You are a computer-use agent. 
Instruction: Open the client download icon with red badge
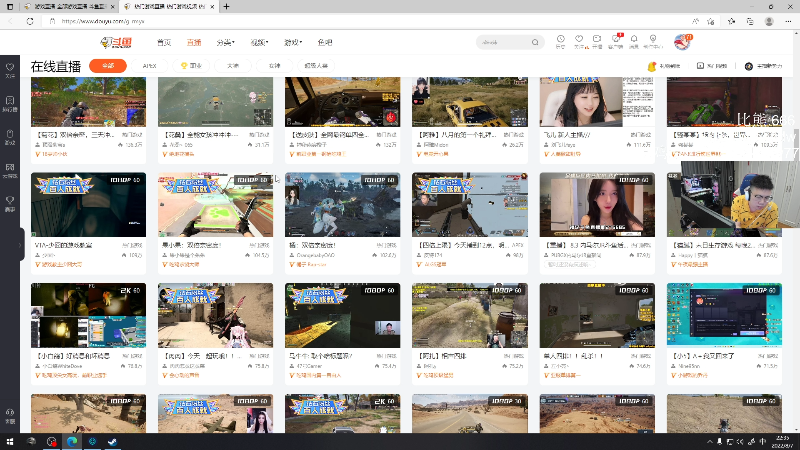point(616,41)
